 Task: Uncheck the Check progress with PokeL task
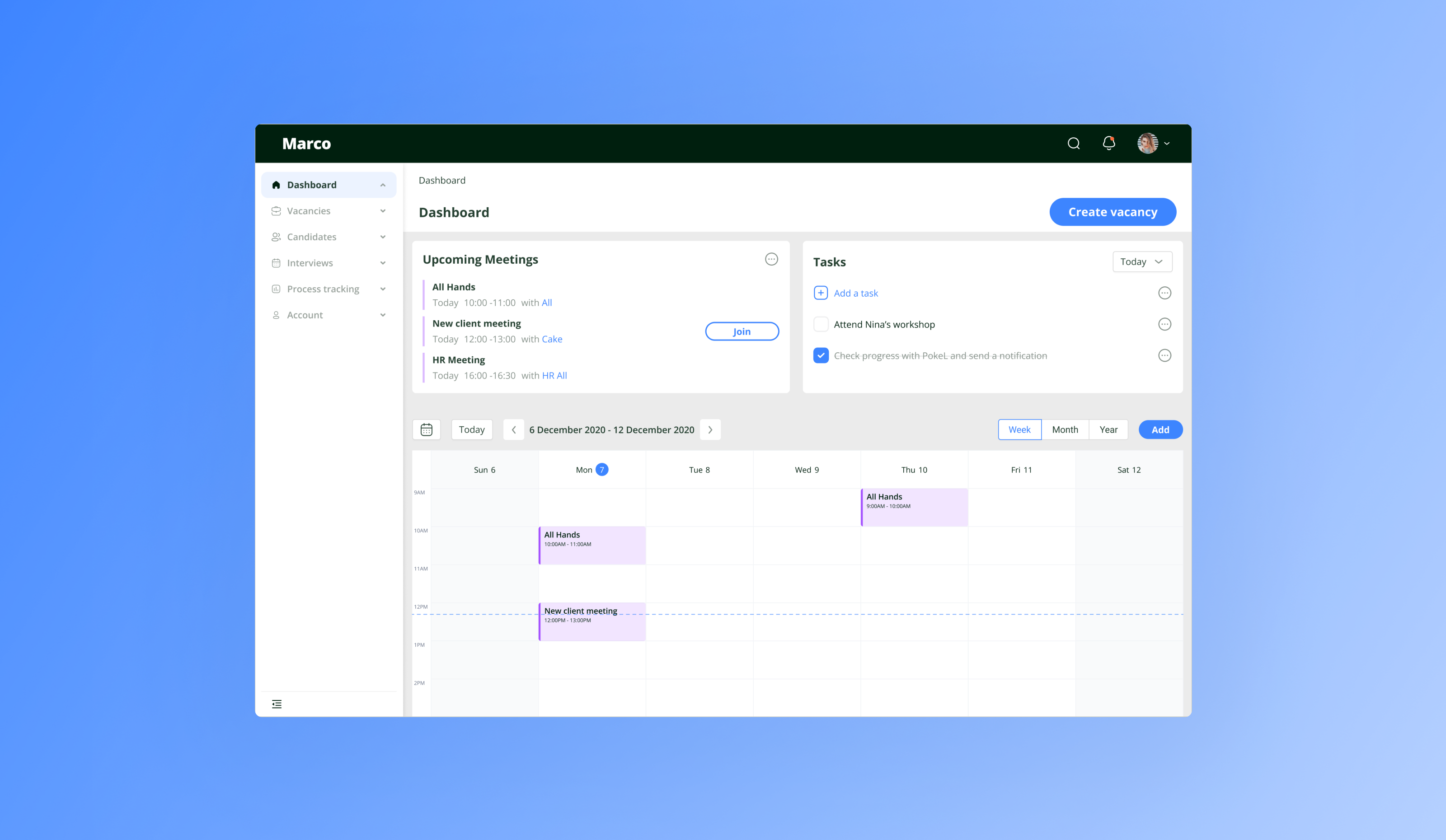[x=821, y=355]
